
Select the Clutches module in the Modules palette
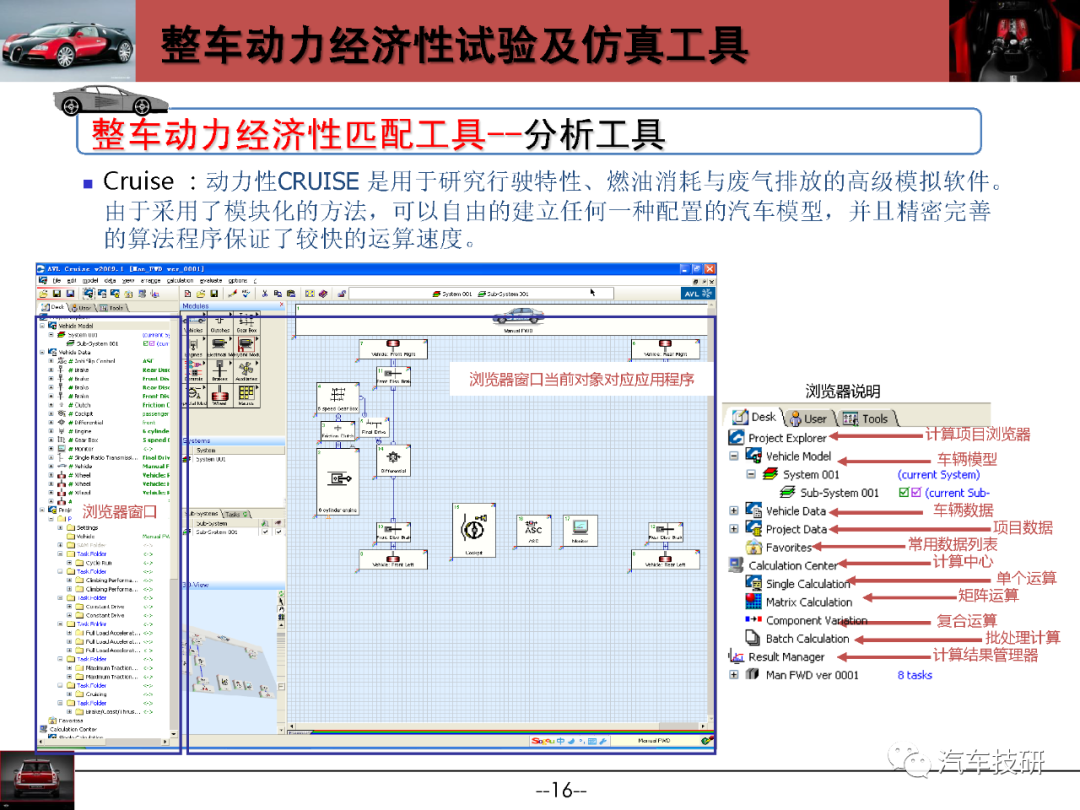click(220, 323)
